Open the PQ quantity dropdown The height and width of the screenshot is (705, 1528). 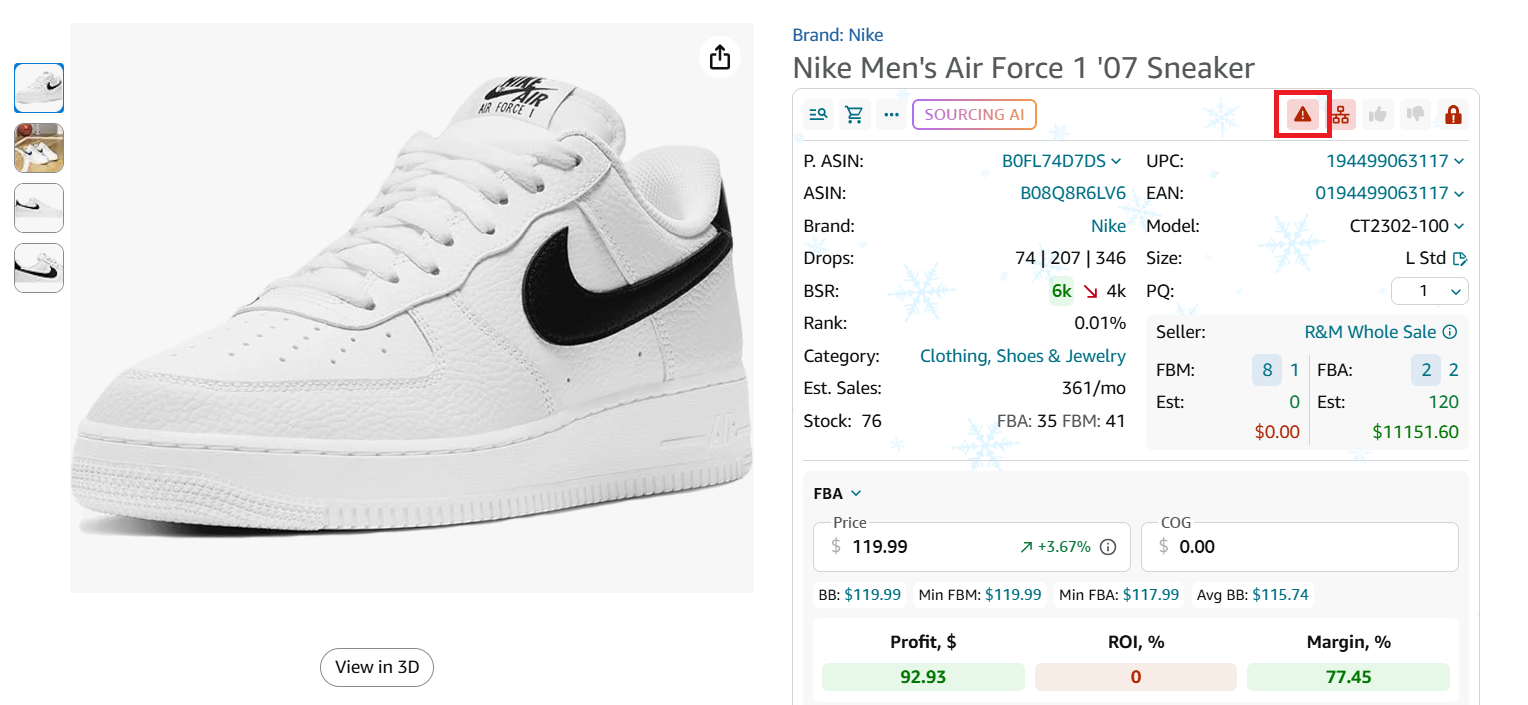tap(1429, 291)
